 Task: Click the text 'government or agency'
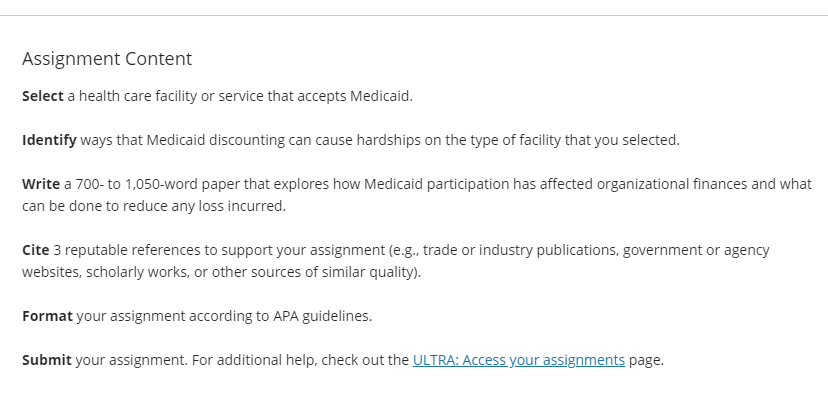click(x=696, y=250)
